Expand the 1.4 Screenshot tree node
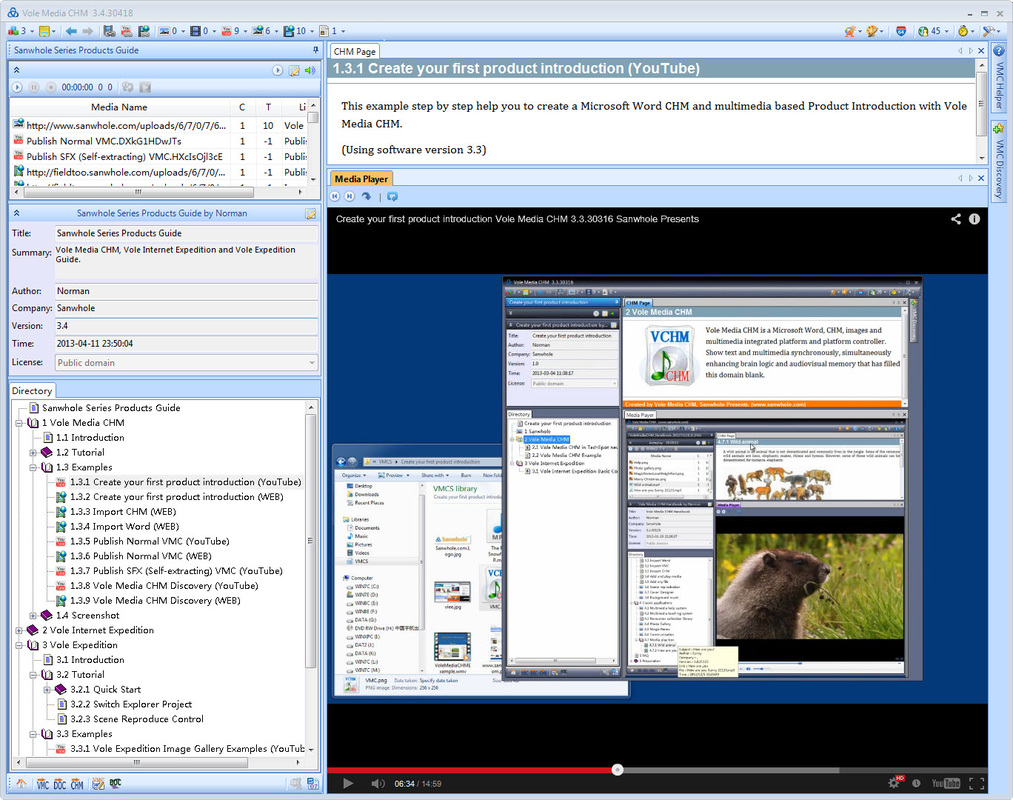The height and width of the screenshot is (800, 1013). (33, 615)
